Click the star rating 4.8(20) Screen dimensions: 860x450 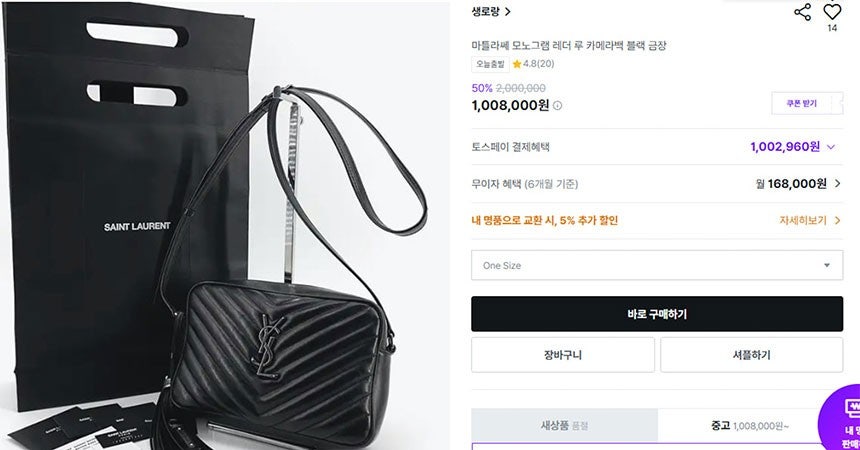coord(533,64)
